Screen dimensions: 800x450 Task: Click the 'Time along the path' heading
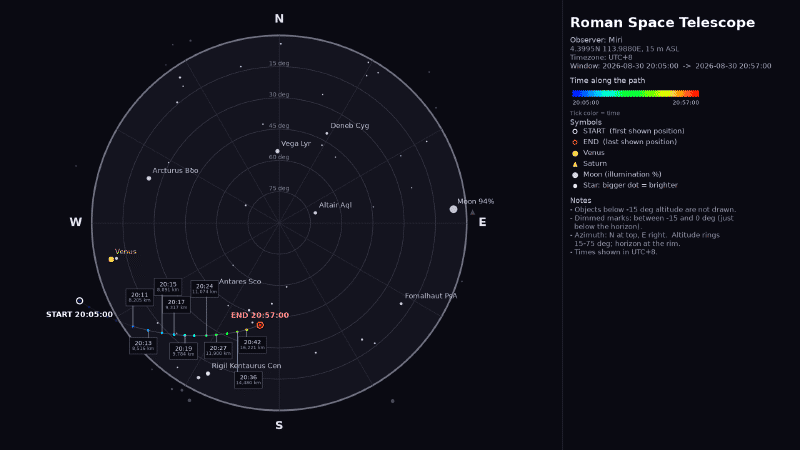point(607,81)
